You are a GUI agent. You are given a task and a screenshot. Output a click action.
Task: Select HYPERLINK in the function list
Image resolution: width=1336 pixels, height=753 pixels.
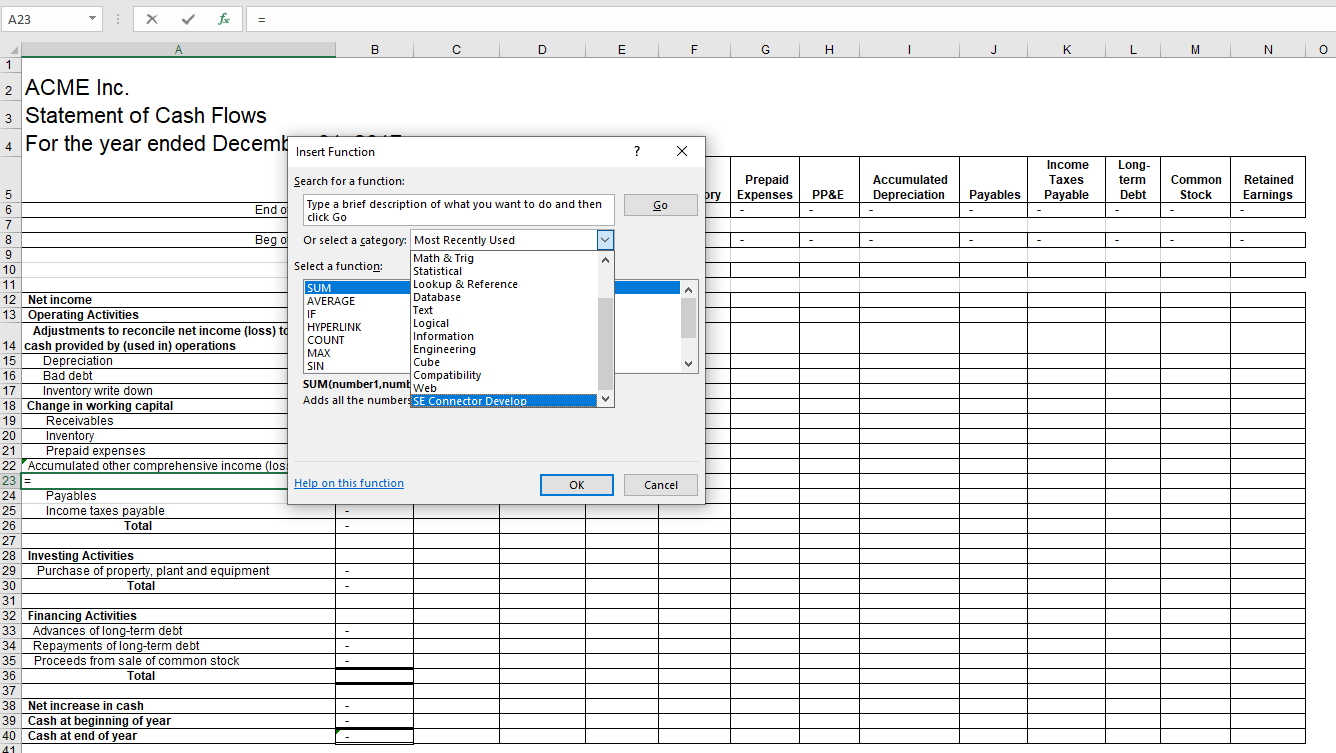click(334, 327)
